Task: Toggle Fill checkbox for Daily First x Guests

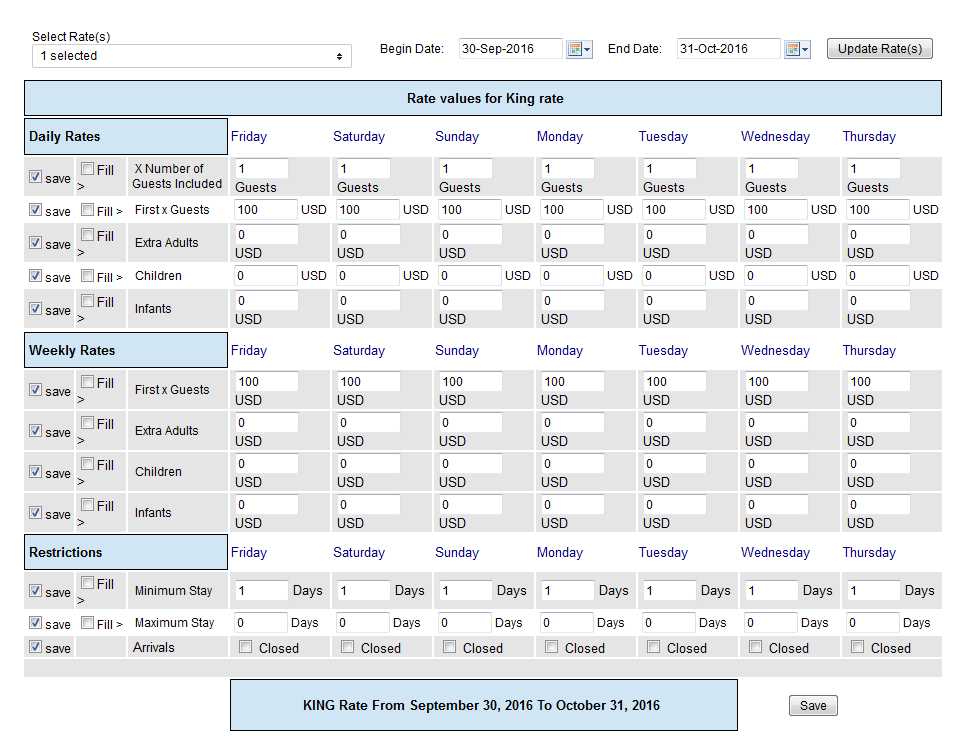Action: (87, 210)
